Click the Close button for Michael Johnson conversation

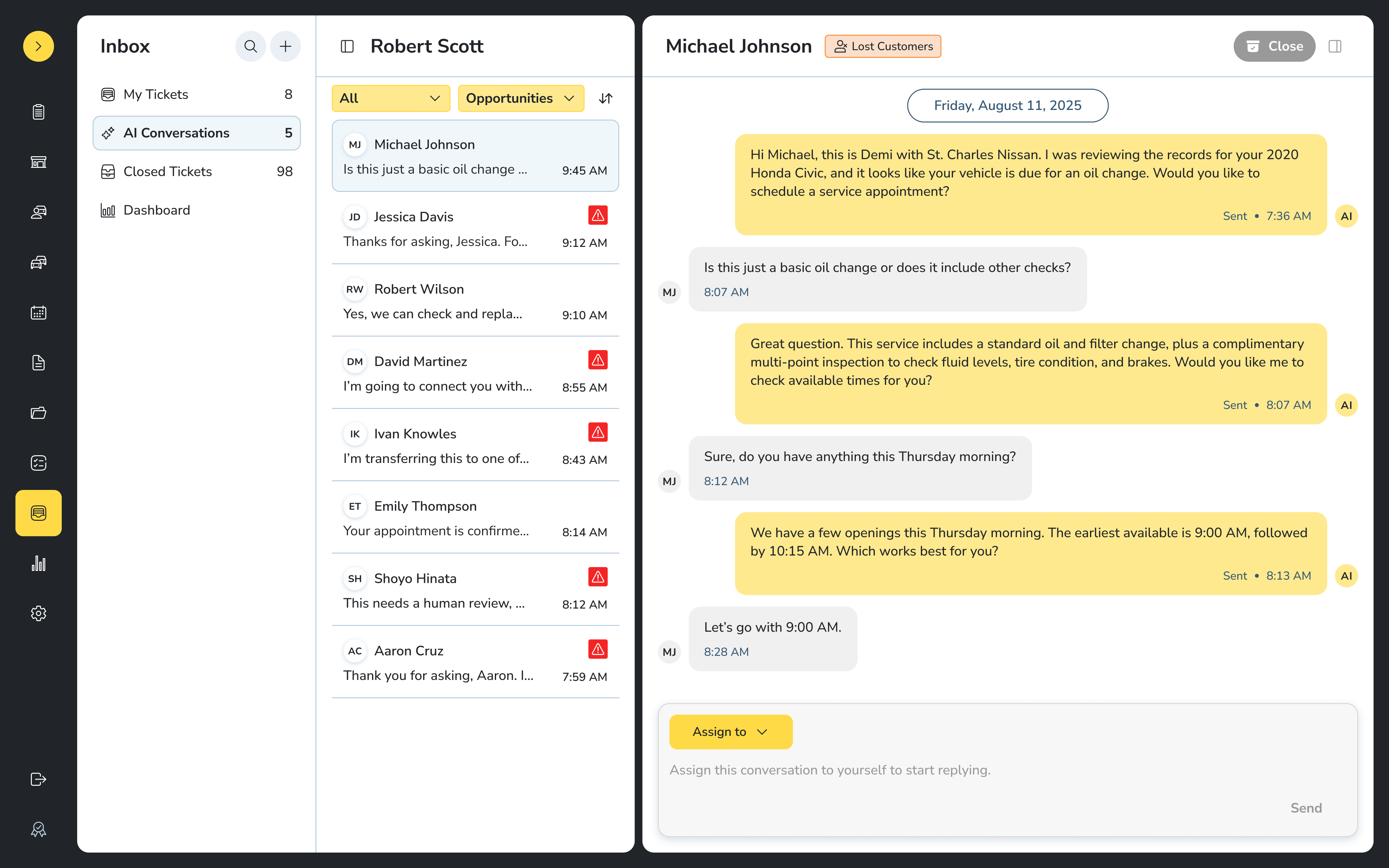1274,46
